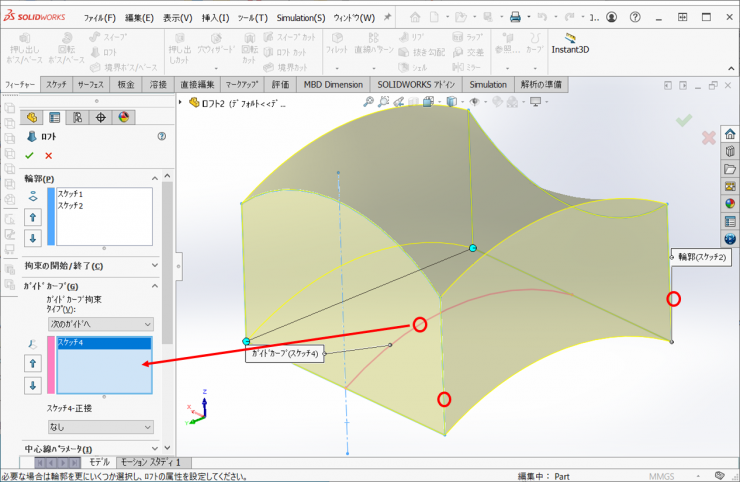The image size is (740, 482).
Task: Open the ConfigurationManager panel tab
Action: pos(78,117)
